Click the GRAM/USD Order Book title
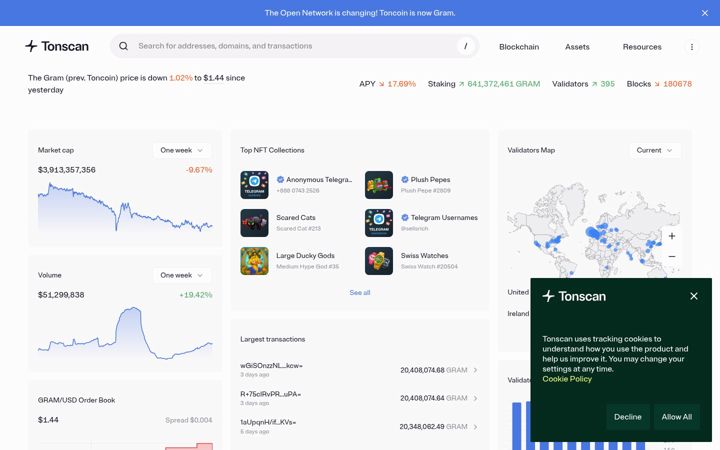This screenshot has width=720, height=450. 76,400
